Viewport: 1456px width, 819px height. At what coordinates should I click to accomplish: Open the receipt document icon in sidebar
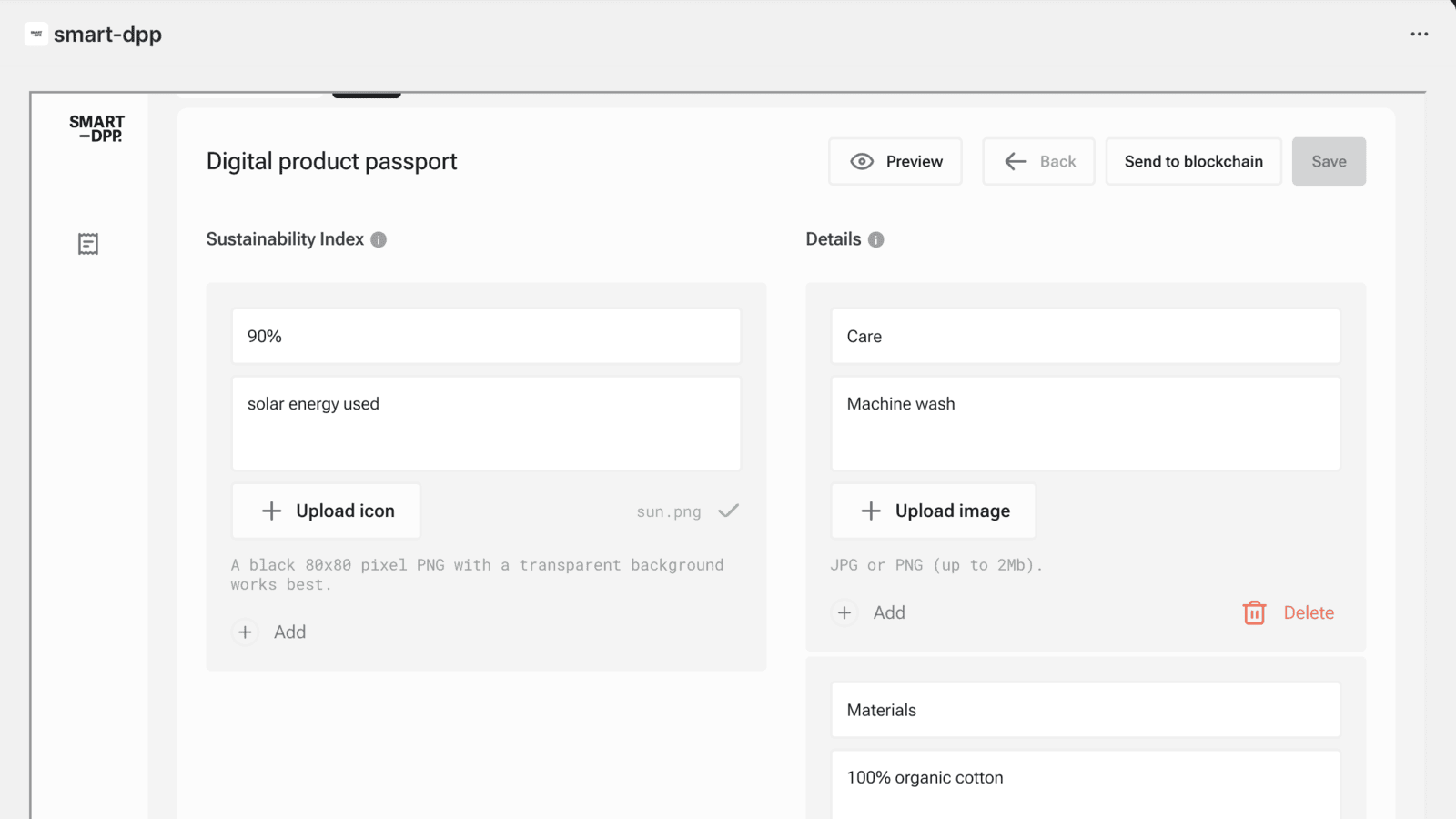tap(88, 244)
